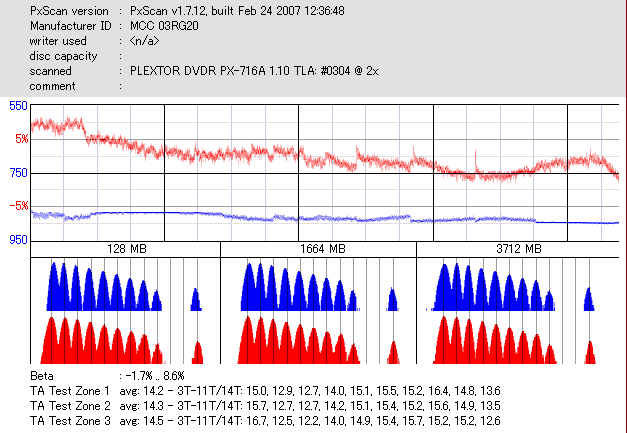Viewport: 627px width, 433px height.
Task: Click the 16.4 value in Zone 1 row
Action: coord(439,391)
